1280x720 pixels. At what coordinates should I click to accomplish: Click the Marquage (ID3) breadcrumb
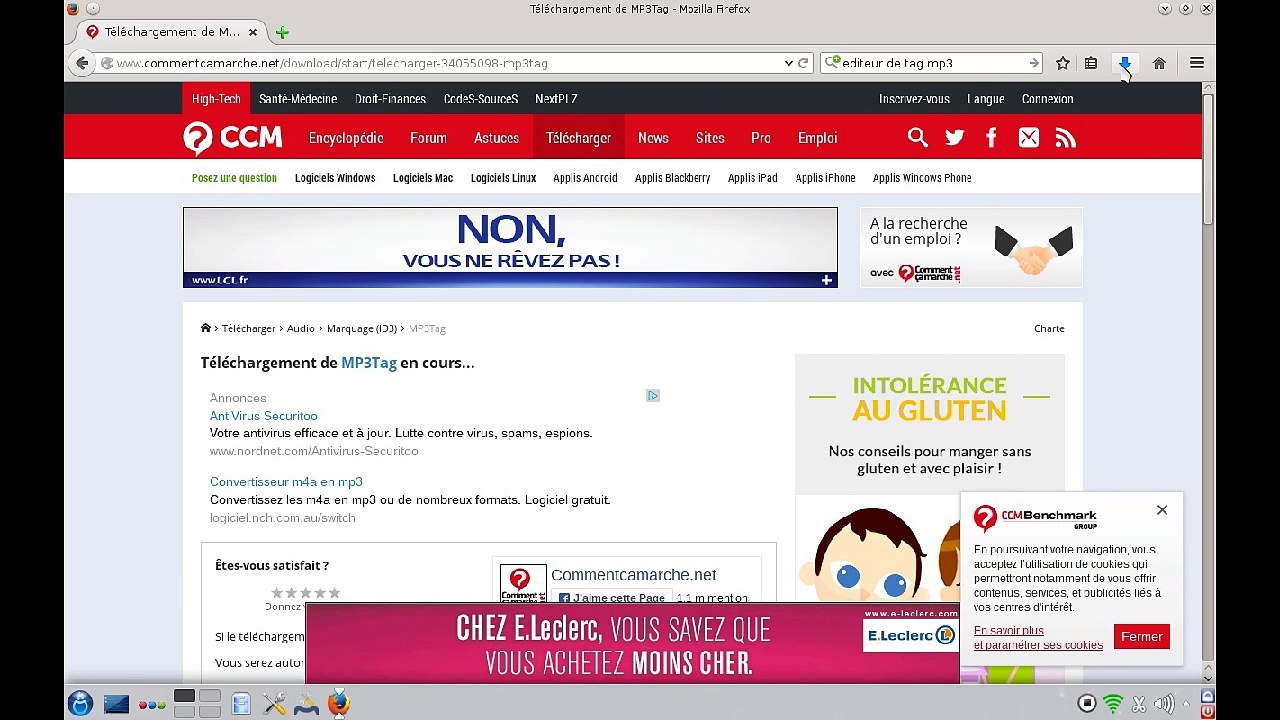[362, 328]
